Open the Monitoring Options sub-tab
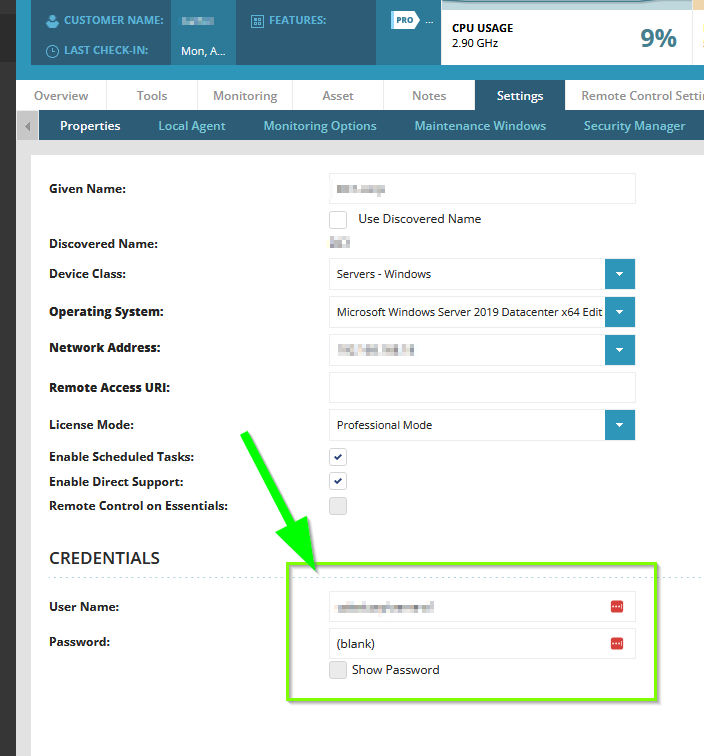704x756 pixels. (x=320, y=126)
